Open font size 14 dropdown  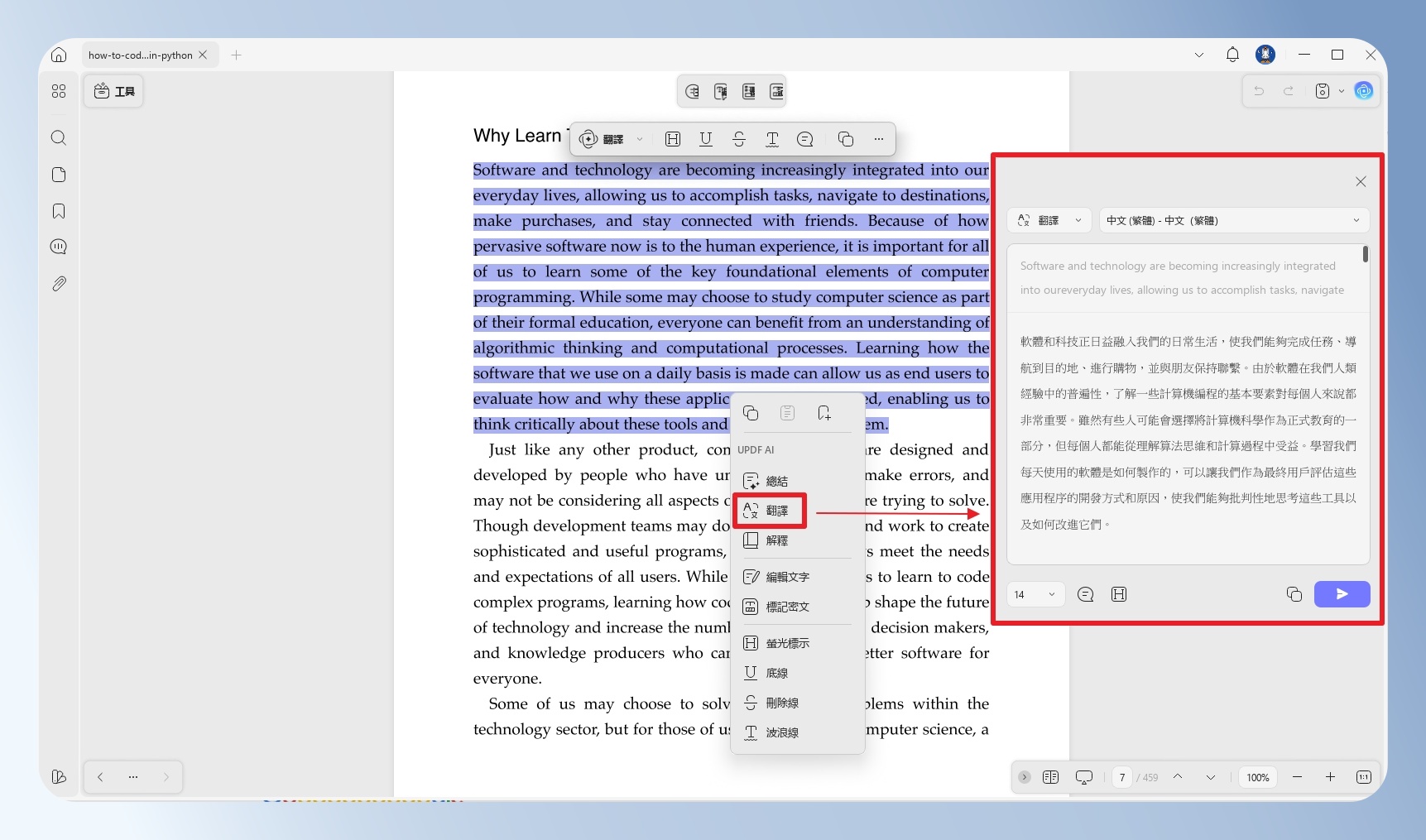coord(1035,594)
